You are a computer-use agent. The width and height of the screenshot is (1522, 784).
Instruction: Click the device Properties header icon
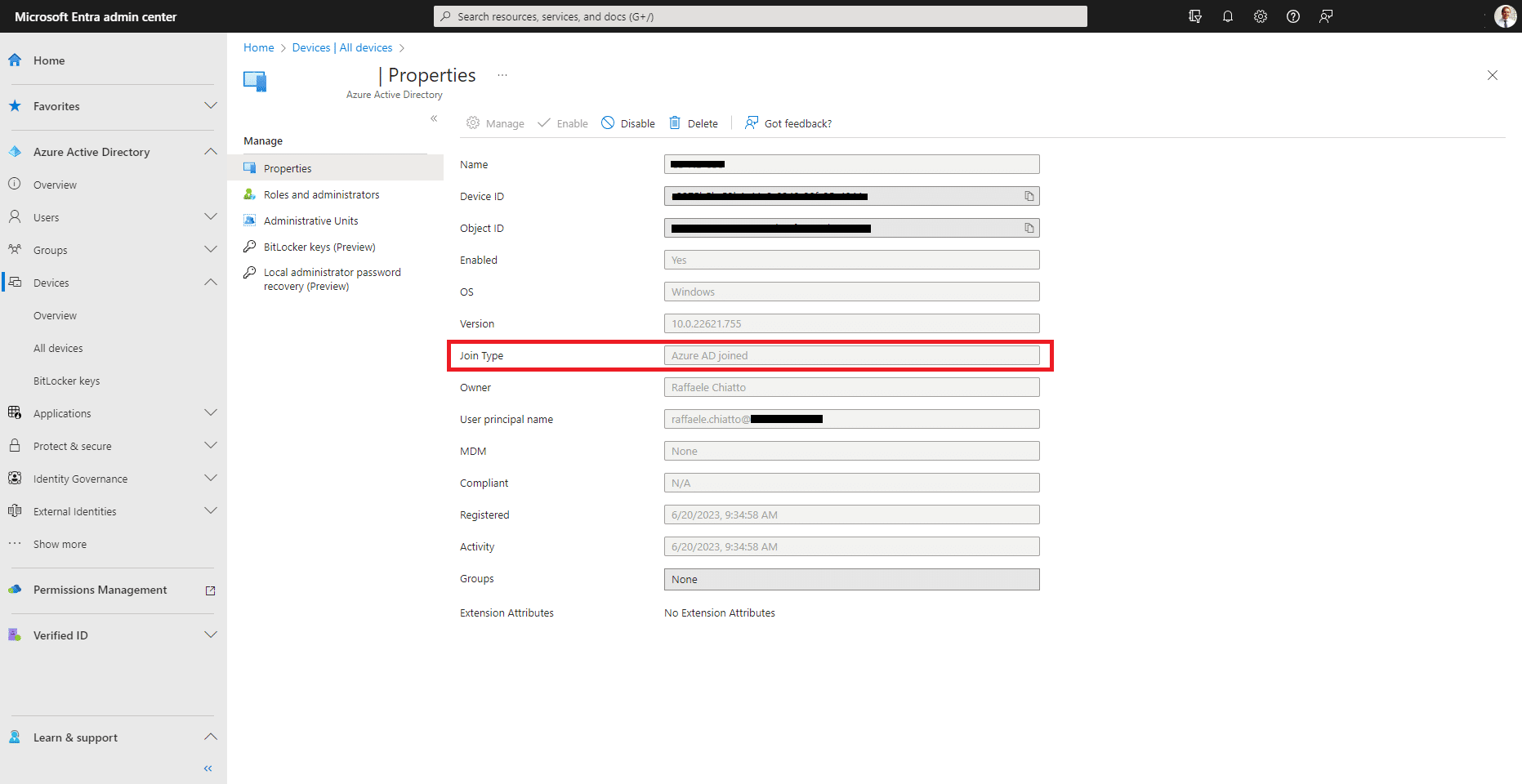point(255,82)
